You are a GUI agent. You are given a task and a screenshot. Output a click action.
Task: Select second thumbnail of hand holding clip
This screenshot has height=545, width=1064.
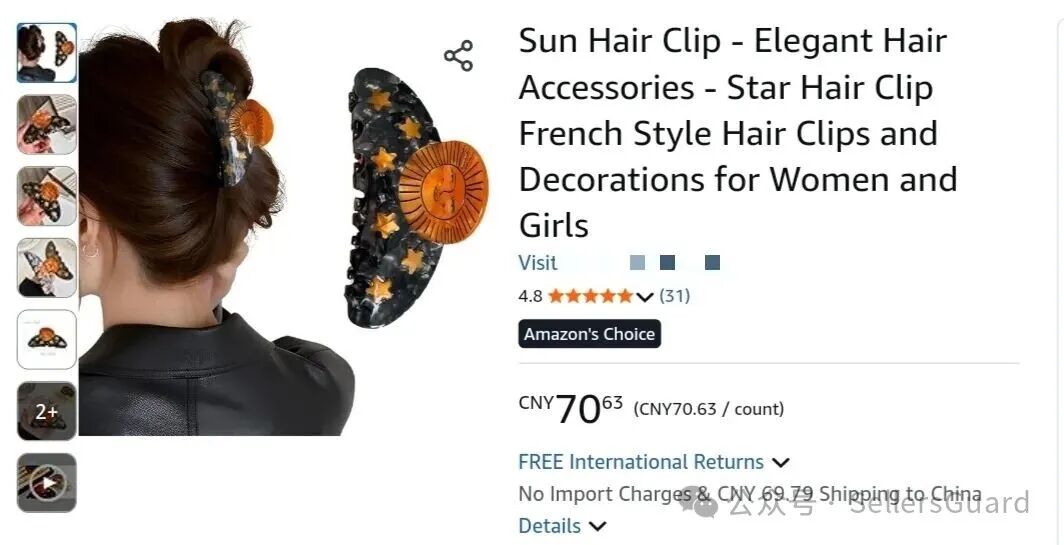tap(47, 124)
